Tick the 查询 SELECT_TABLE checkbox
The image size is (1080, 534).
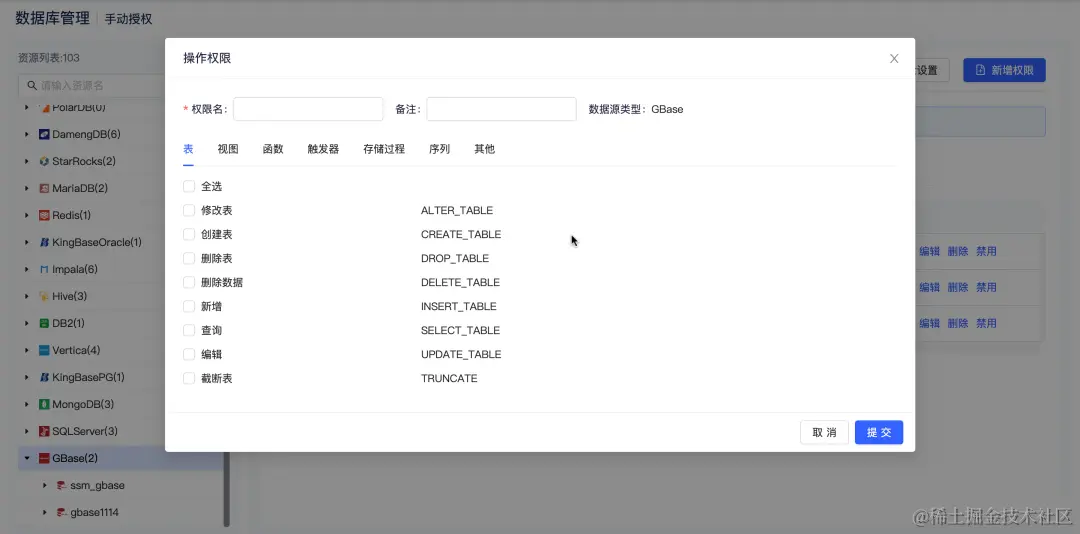pos(189,330)
